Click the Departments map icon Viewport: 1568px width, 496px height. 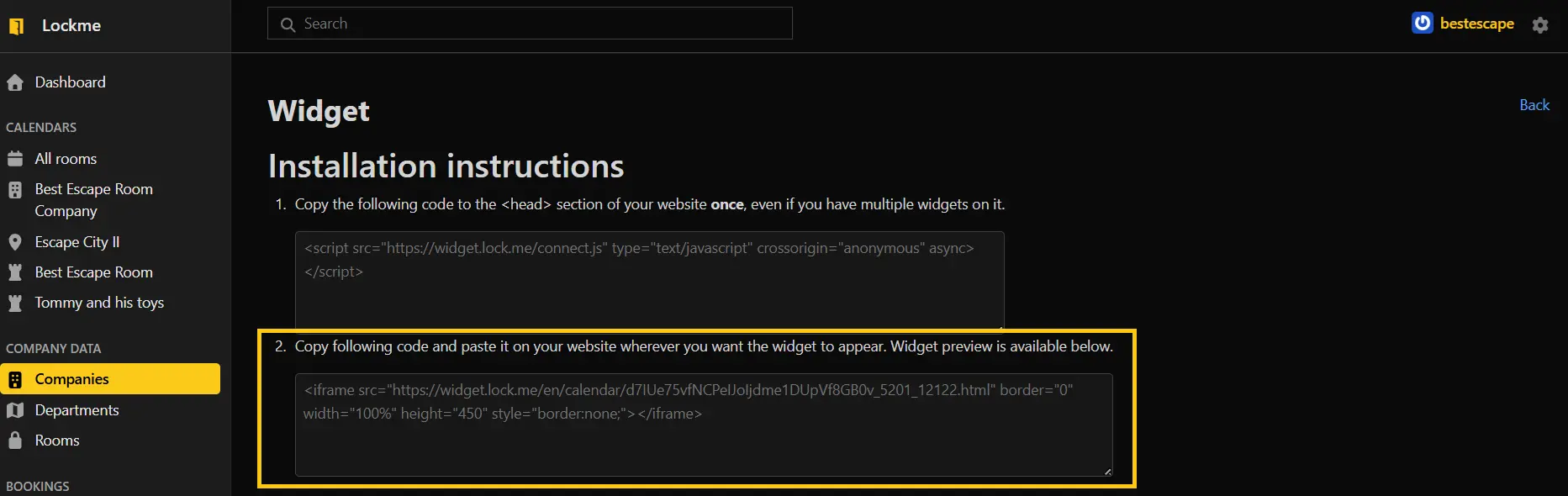click(15, 410)
